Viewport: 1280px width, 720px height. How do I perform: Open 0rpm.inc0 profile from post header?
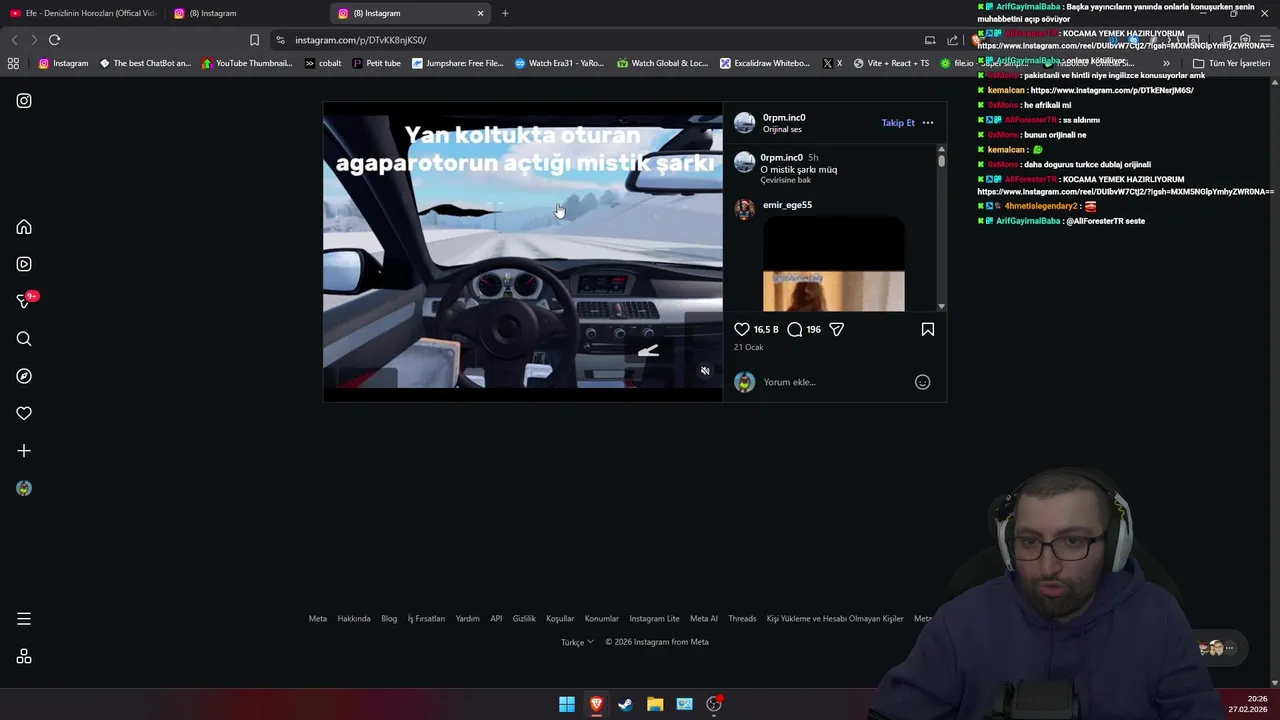point(784,118)
